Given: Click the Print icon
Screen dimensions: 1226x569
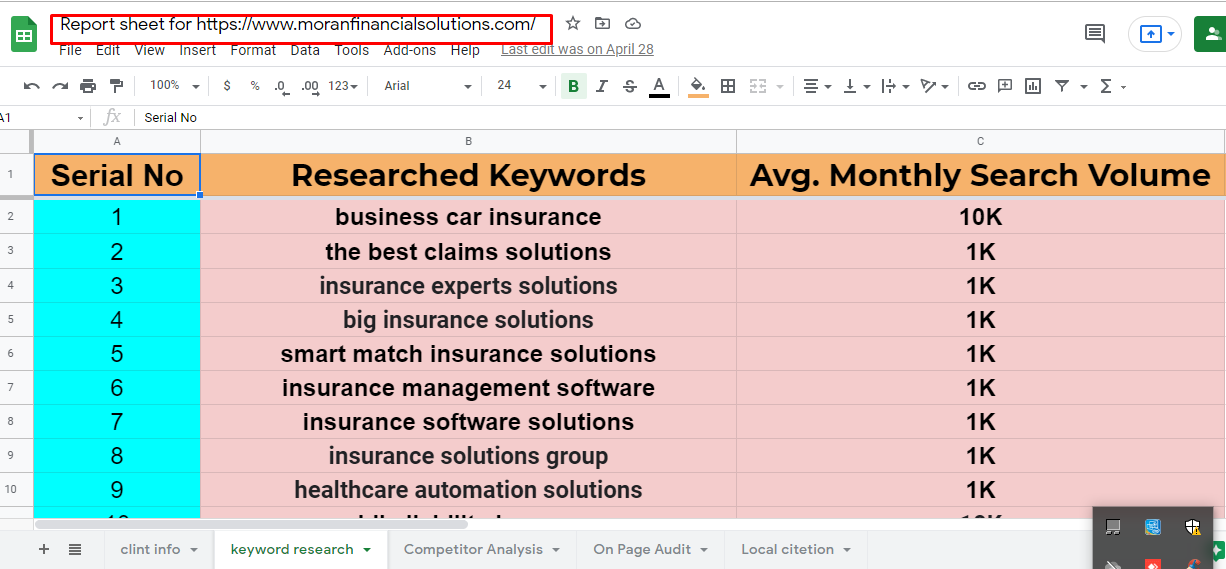Looking at the screenshot, I should point(88,86).
